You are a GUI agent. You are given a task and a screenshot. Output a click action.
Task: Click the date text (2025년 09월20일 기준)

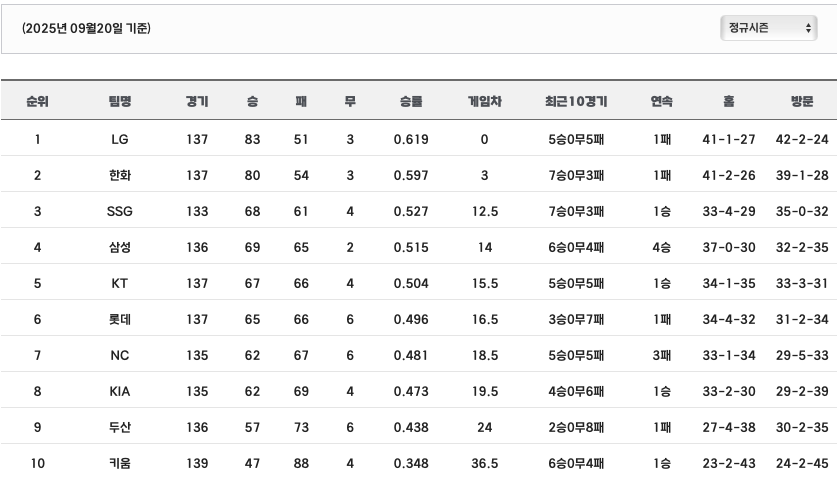(x=86, y=28)
